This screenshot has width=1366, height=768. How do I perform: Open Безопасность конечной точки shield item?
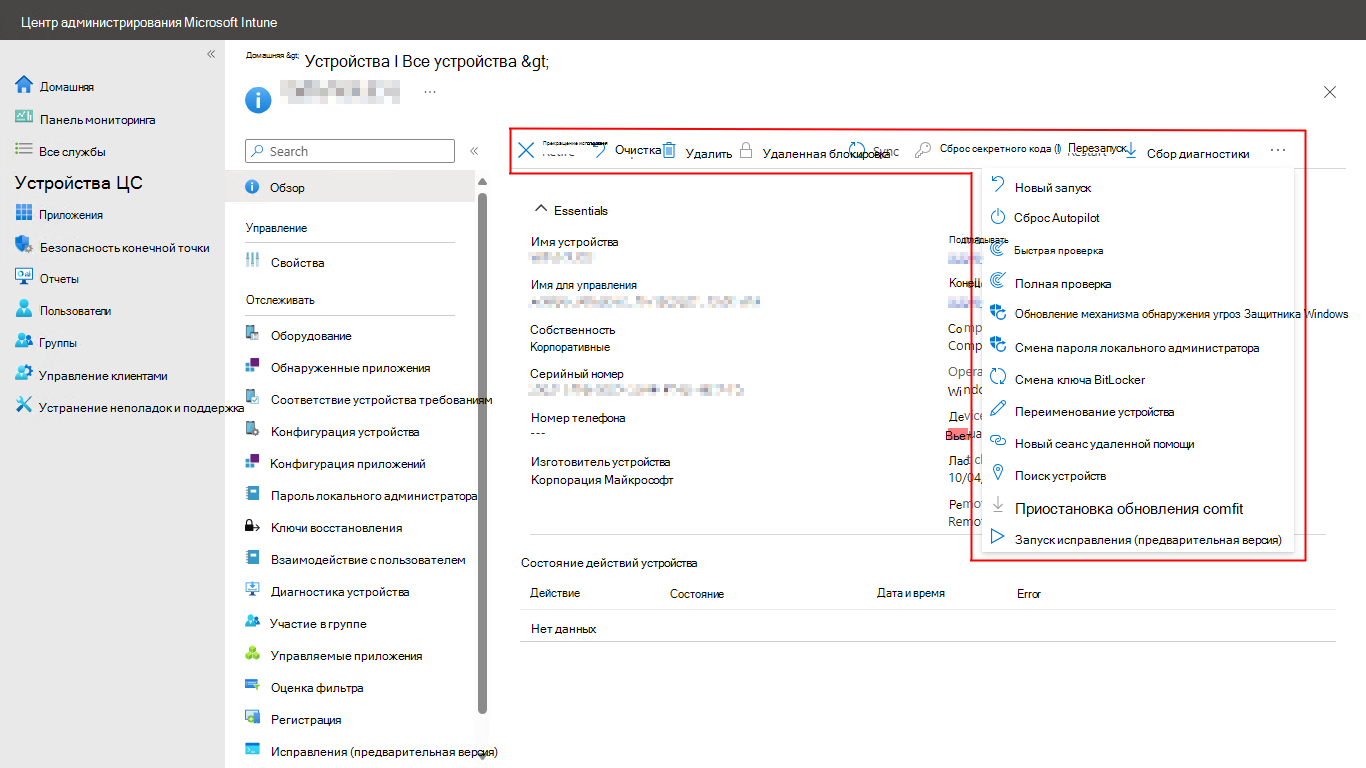coord(113,246)
